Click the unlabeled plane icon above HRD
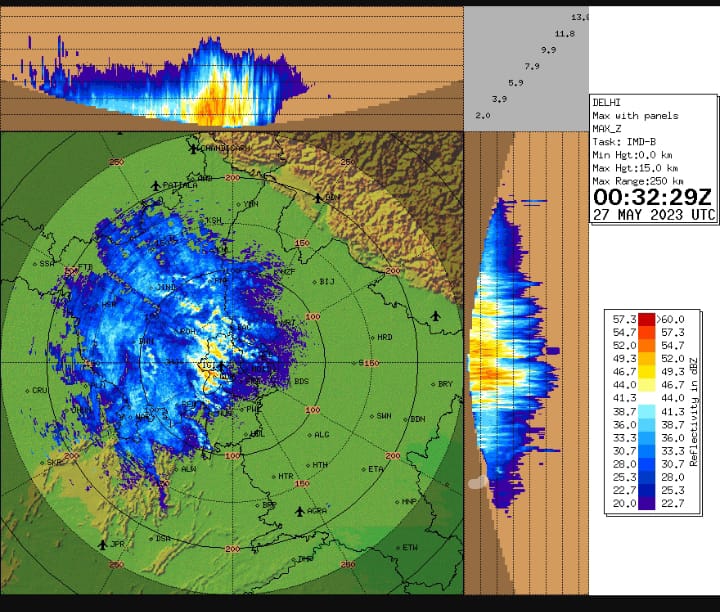 point(435,316)
